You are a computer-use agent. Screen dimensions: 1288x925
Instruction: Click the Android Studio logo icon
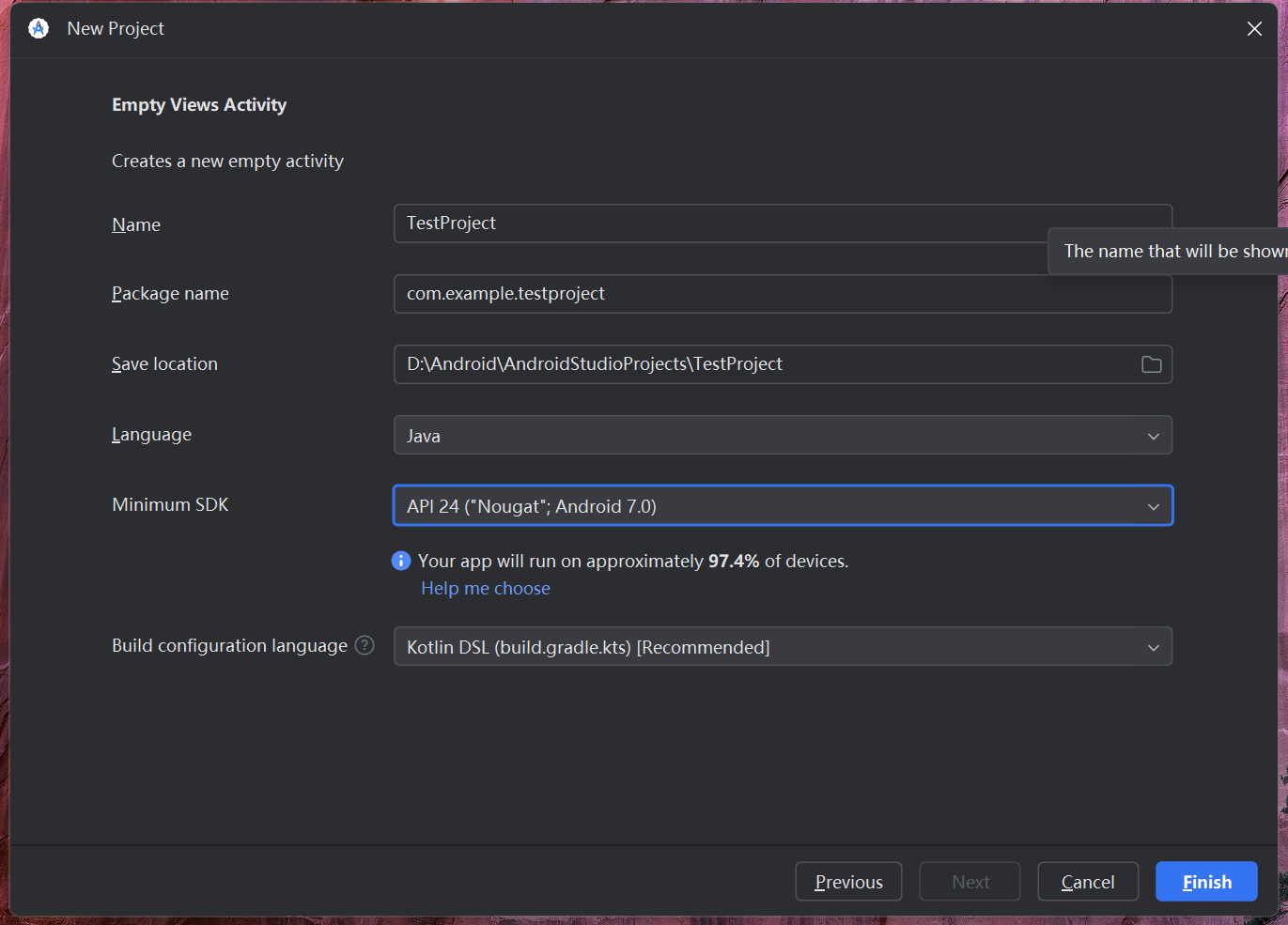39,28
